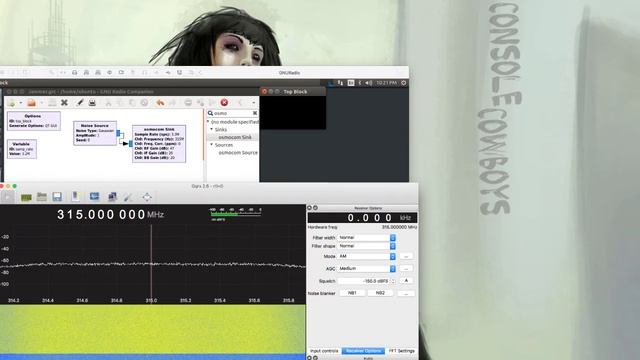The height and width of the screenshot is (360, 640).
Task: Click Gqrx load settings folder icon
Action: tap(42, 197)
